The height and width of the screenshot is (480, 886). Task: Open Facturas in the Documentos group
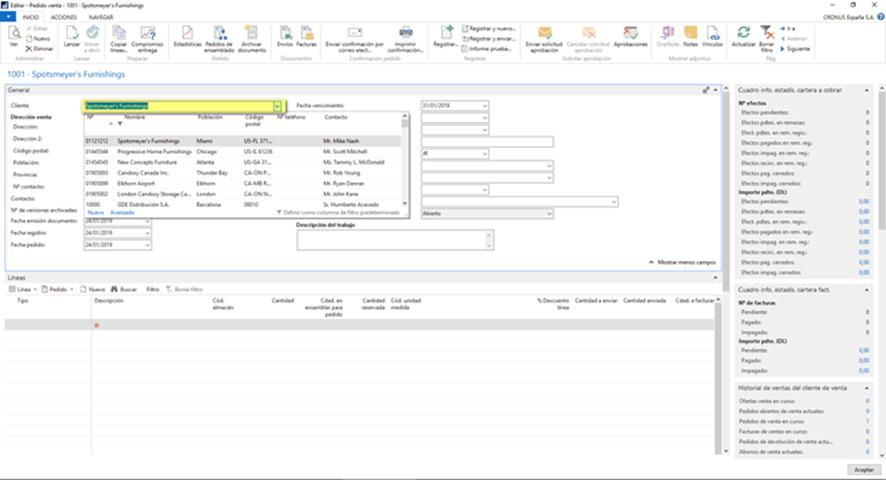[306, 37]
